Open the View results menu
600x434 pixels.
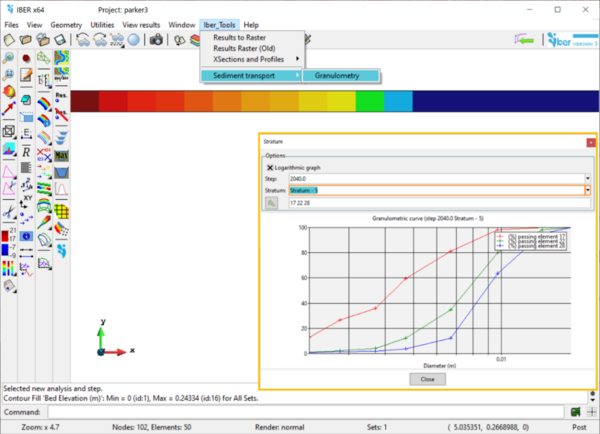143,24
